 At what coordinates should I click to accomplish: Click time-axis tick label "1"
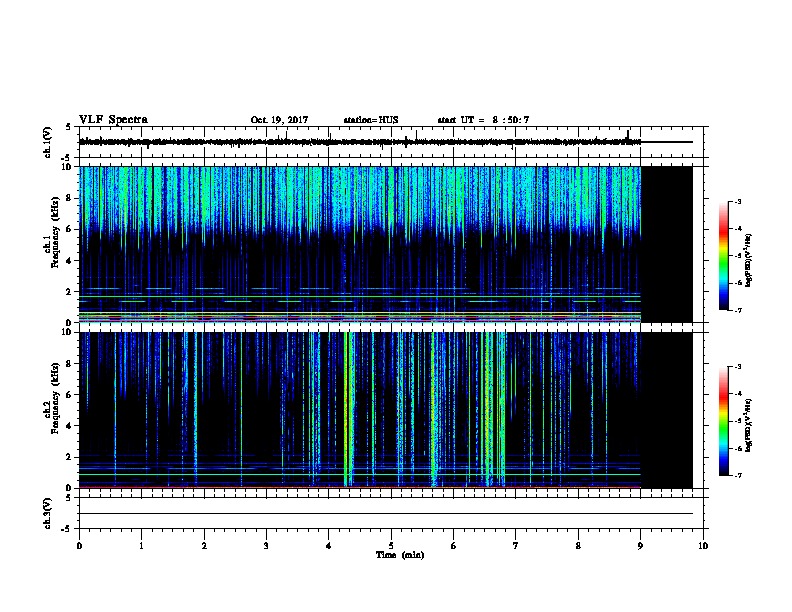click(x=142, y=546)
